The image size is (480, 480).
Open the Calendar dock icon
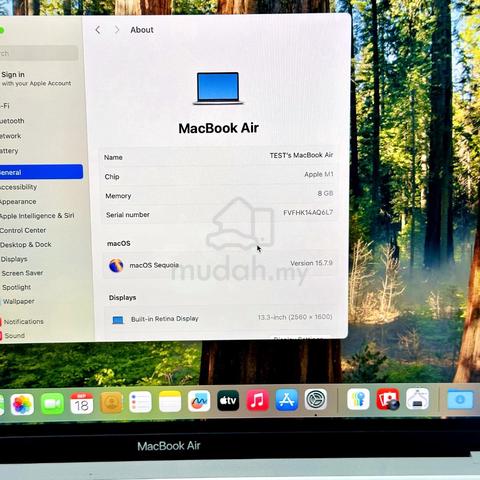coord(81,403)
